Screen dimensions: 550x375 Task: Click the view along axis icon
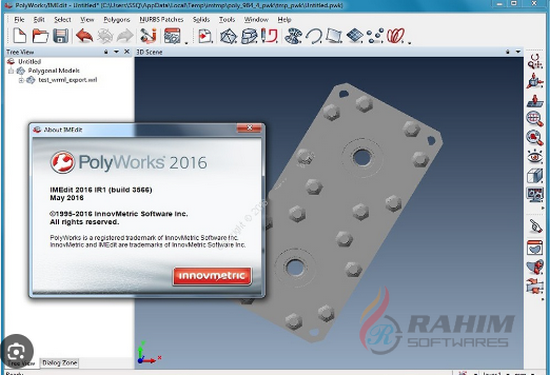535,81
